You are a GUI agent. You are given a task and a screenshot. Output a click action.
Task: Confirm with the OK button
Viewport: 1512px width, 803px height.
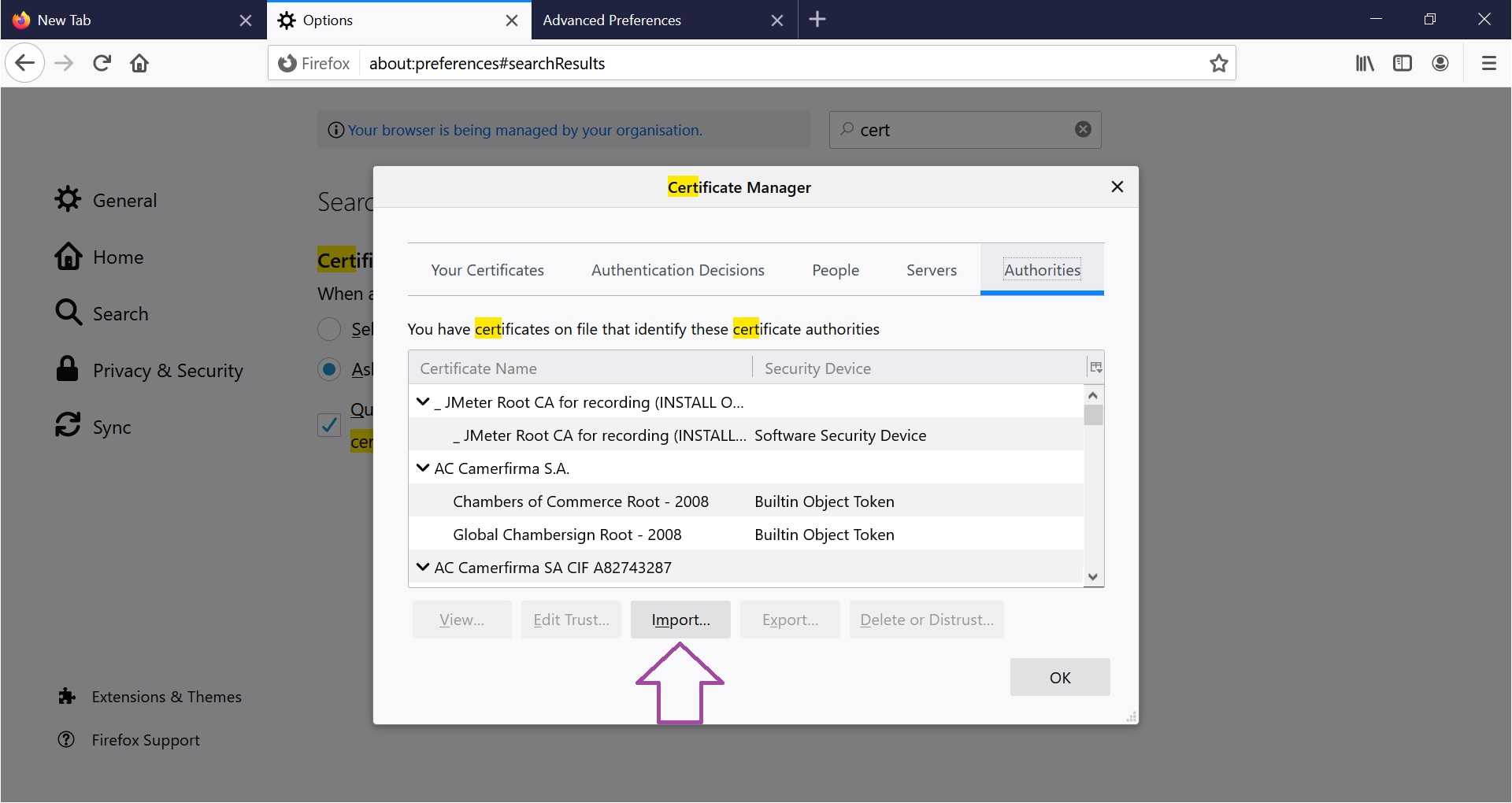pos(1059,677)
